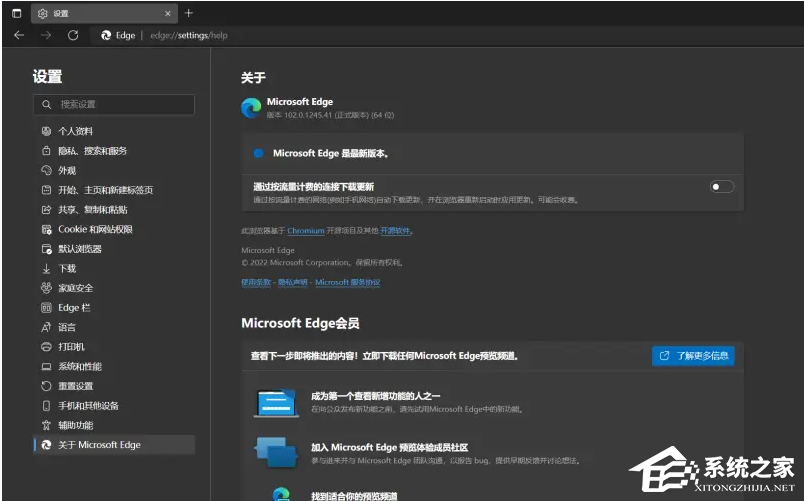Click the 语言 language icon
This screenshot has height=501, width=804.
46,327
